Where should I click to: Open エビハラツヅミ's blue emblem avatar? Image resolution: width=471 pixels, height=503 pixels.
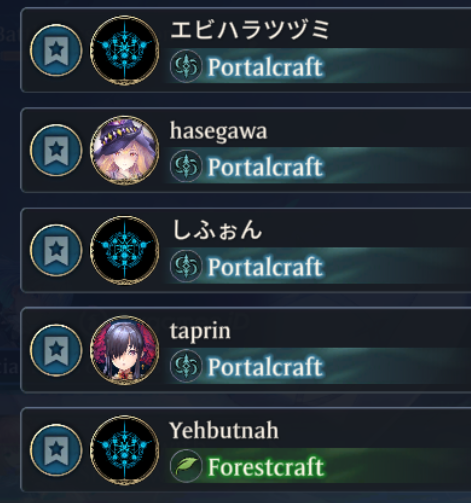[124, 50]
